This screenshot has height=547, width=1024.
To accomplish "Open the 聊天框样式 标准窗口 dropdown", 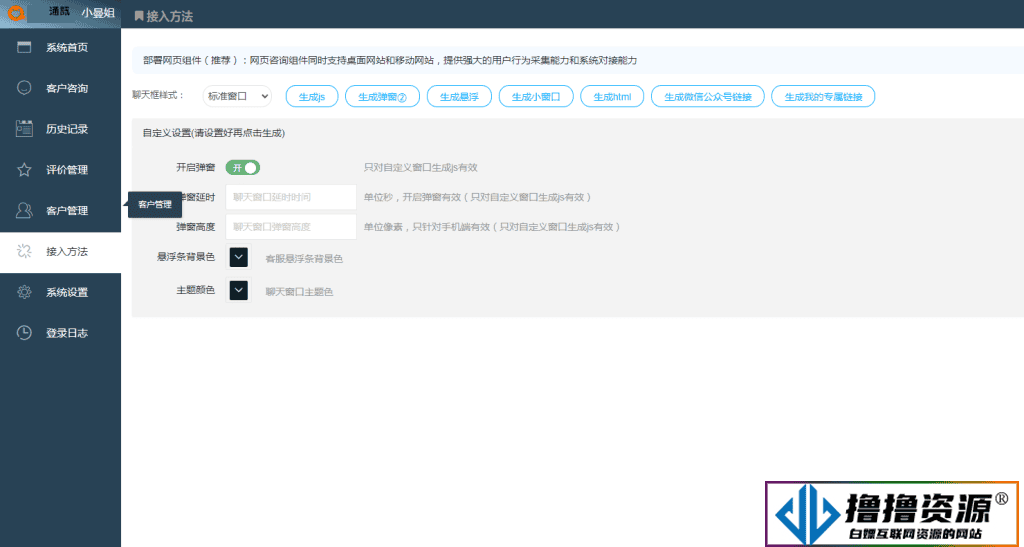I will click(237, 96).
